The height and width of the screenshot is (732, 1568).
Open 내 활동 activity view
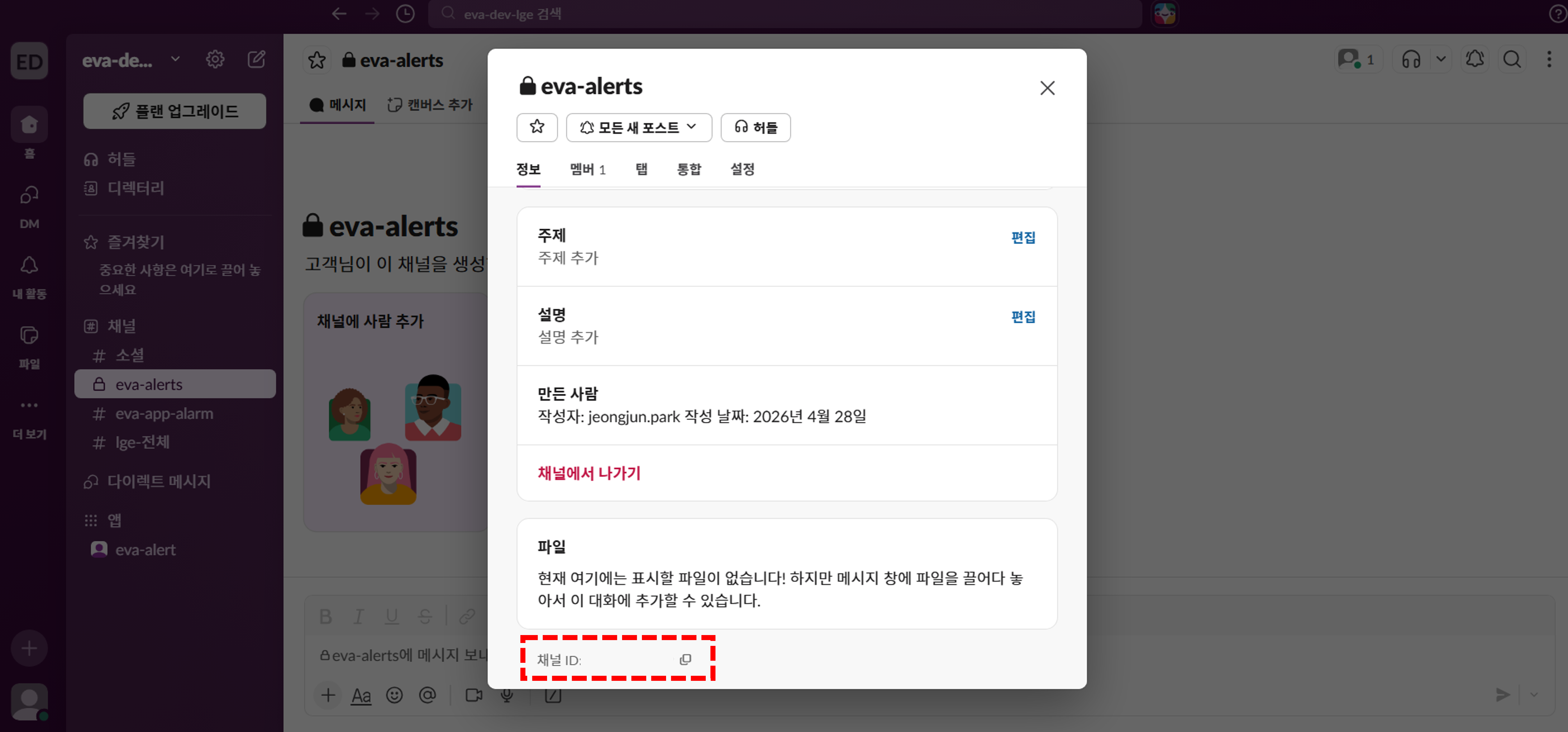[29, 276]
